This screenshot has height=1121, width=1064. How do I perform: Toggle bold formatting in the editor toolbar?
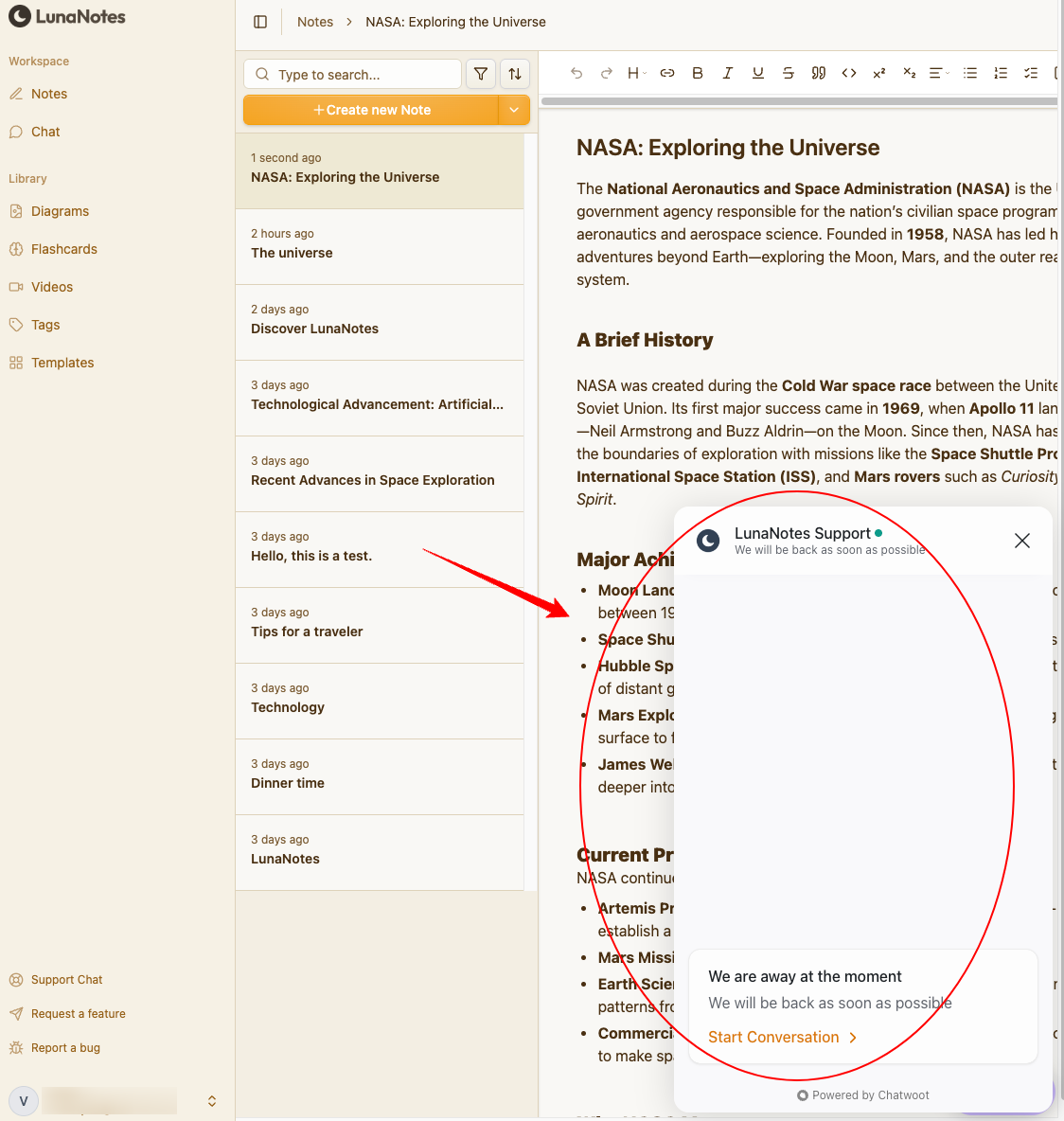[x=698, y=73]
